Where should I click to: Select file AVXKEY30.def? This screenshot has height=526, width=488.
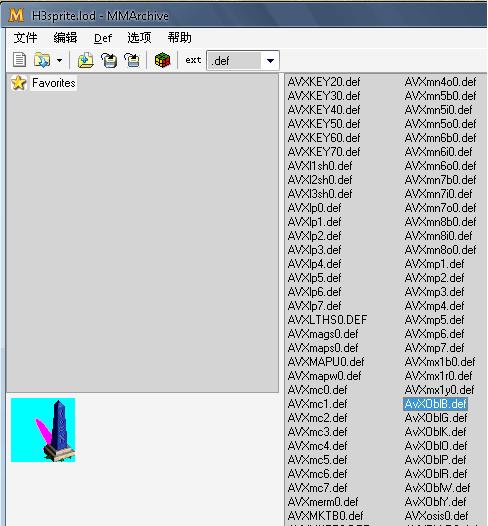pyautogui.click(x=324, y=96)
